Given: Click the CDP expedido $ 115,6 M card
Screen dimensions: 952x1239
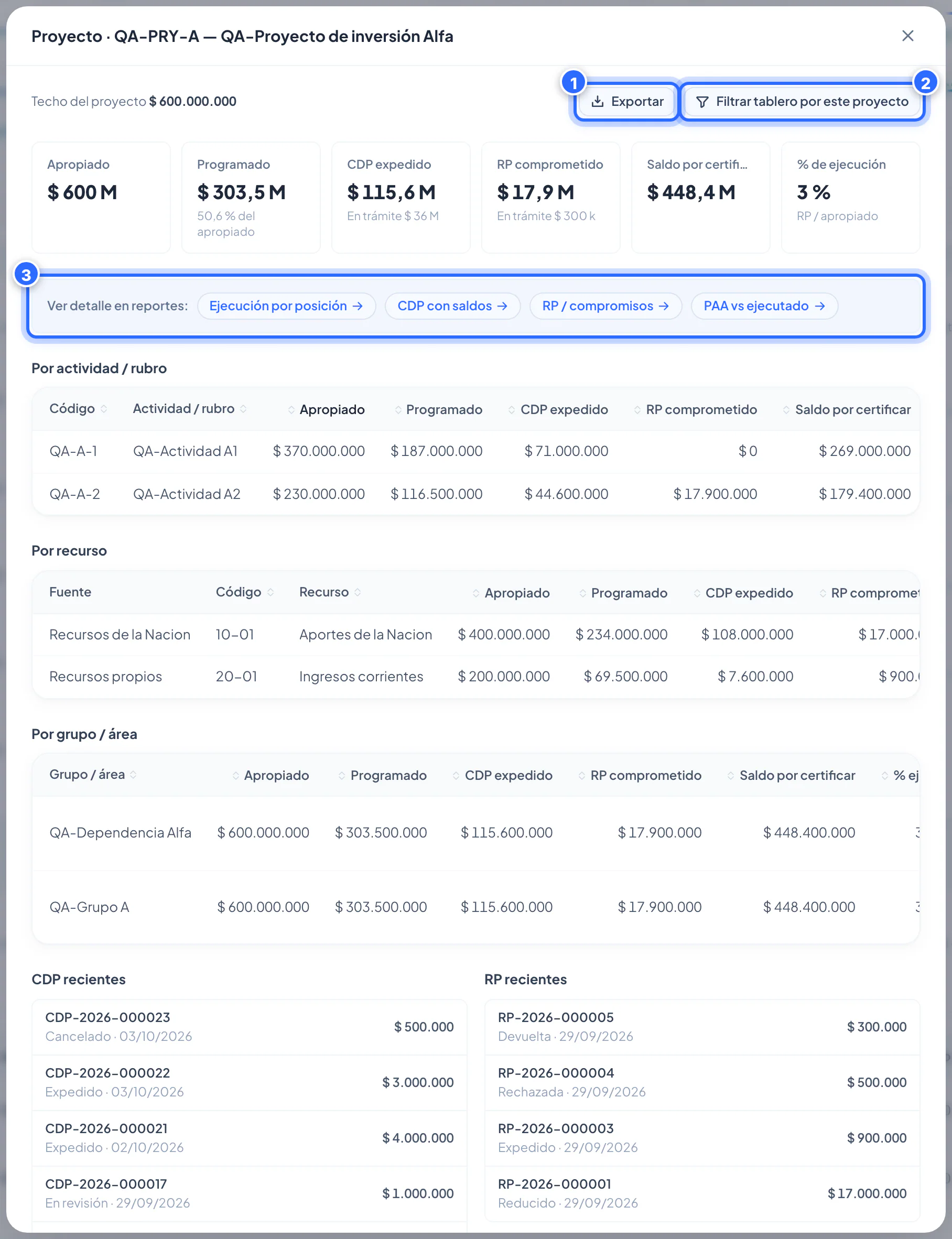Looking at the screenshot, I should (x=401, y=198).
